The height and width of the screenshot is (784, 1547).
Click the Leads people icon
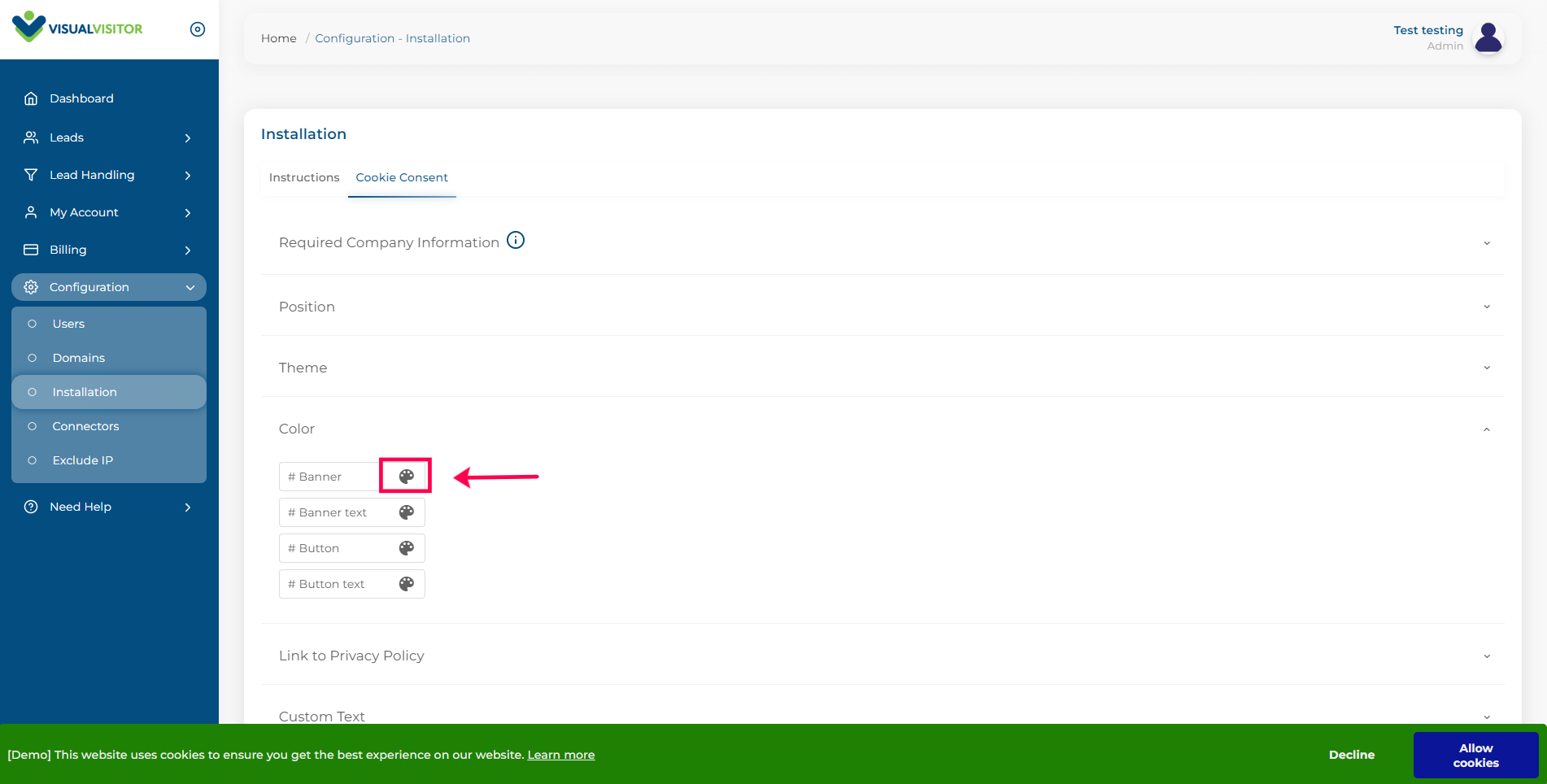31,137
